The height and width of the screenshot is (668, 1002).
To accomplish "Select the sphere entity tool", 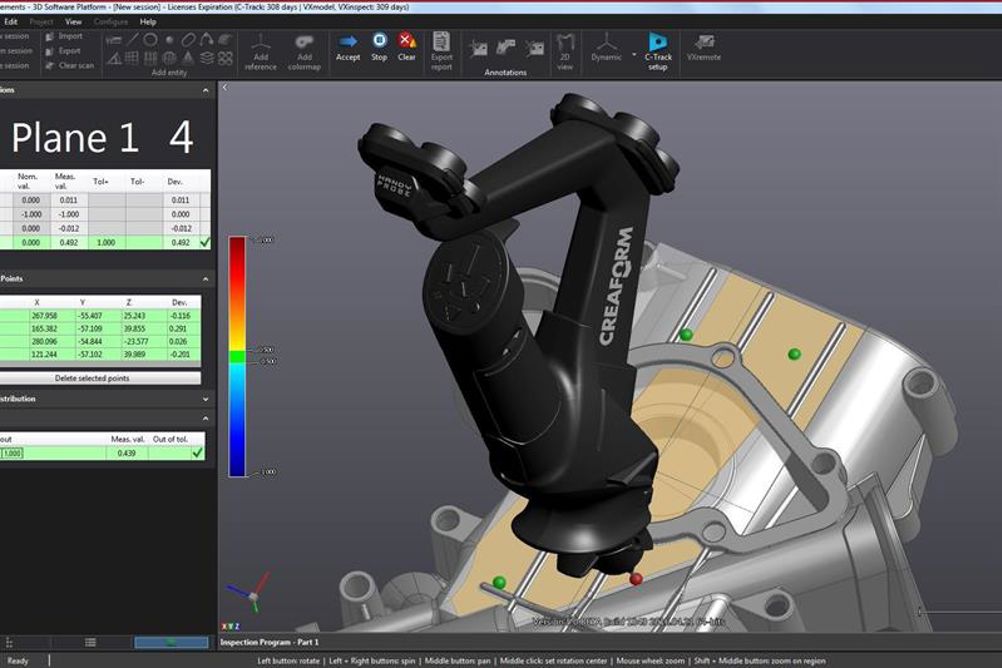I will click(169, 58).
